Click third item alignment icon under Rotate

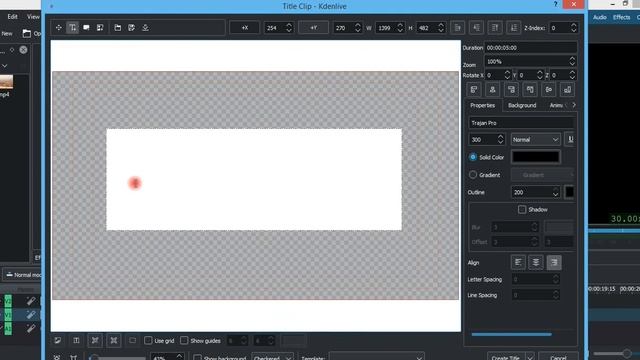511,89
